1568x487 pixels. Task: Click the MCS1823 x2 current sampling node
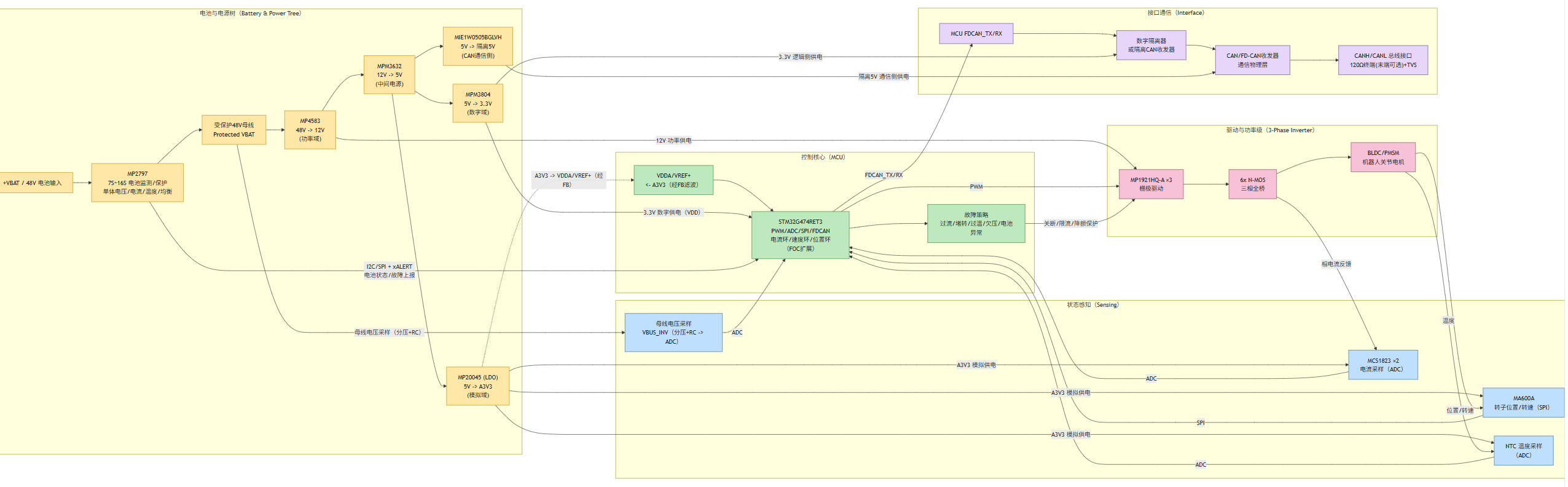coord(1382,365)
